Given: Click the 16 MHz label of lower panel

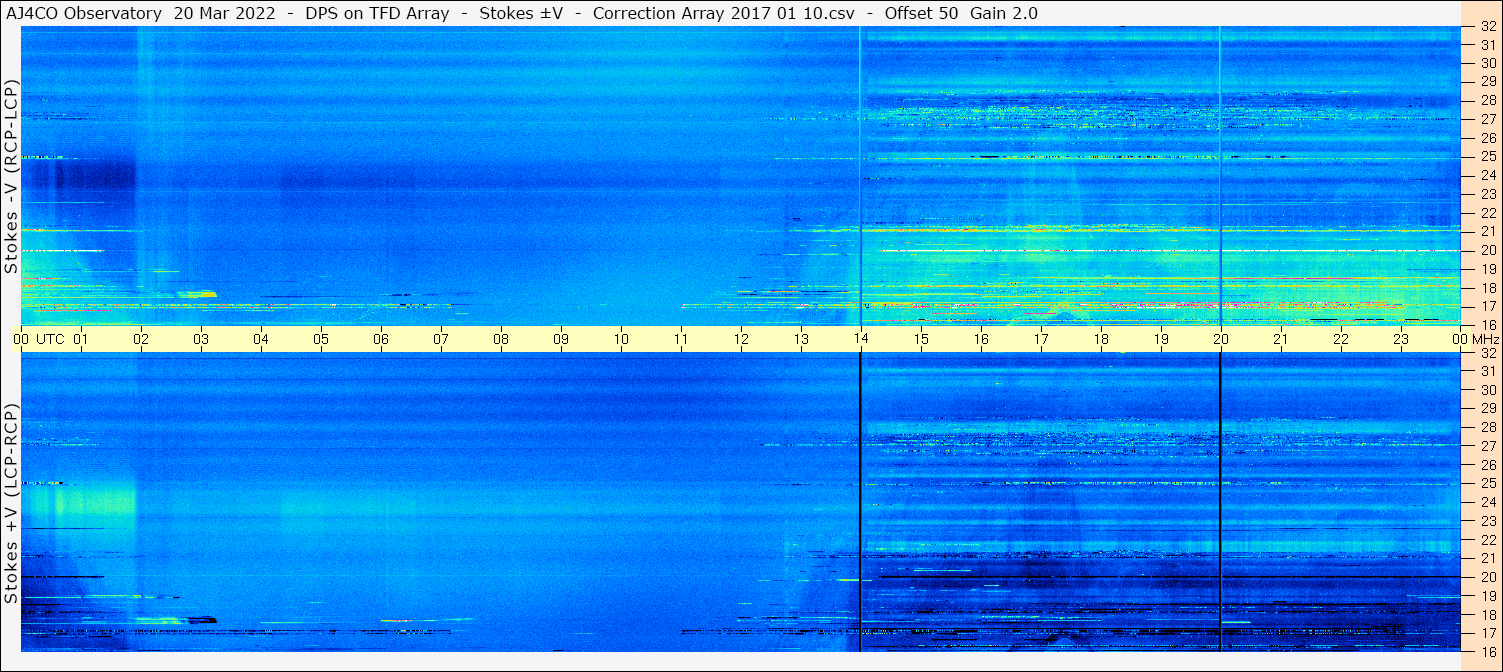Looking at the screenshot, I should pos(1487,652).
